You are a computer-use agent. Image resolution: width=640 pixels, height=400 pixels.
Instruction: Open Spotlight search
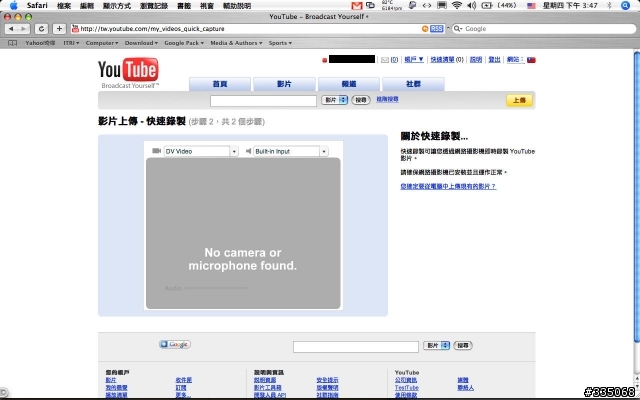[x=625, y=5]
